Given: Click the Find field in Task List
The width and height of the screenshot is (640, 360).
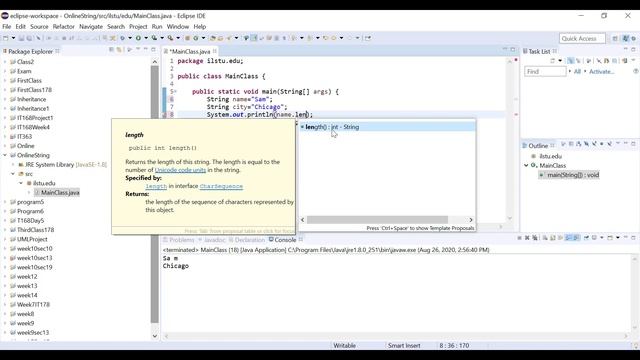Looking at the screenshot, I should click(545, 71).
